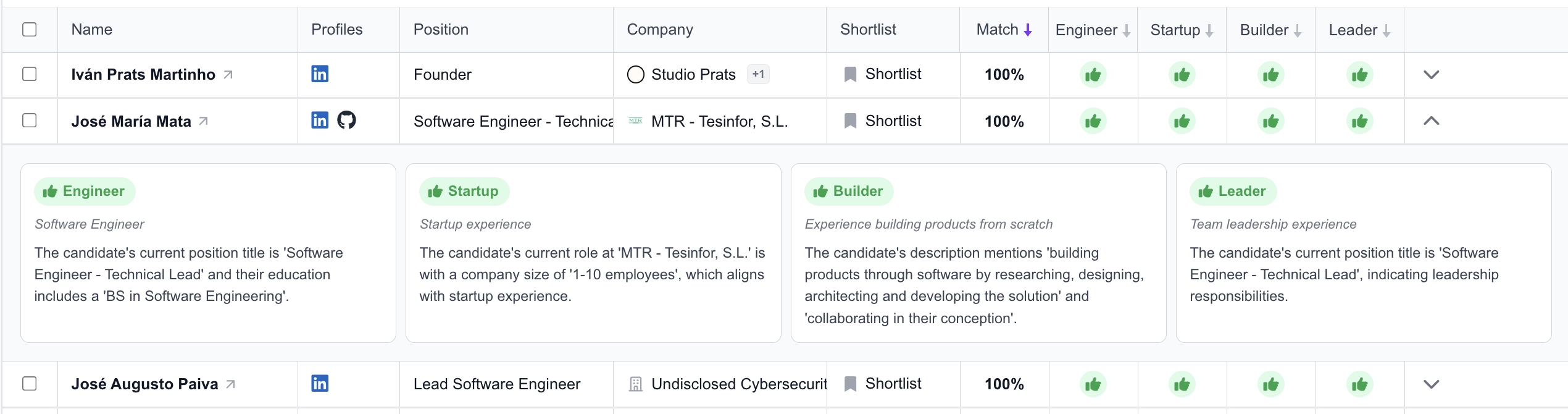
Task: Click the 100% match score for José María Mata
Action: [x=1004, y=120]
